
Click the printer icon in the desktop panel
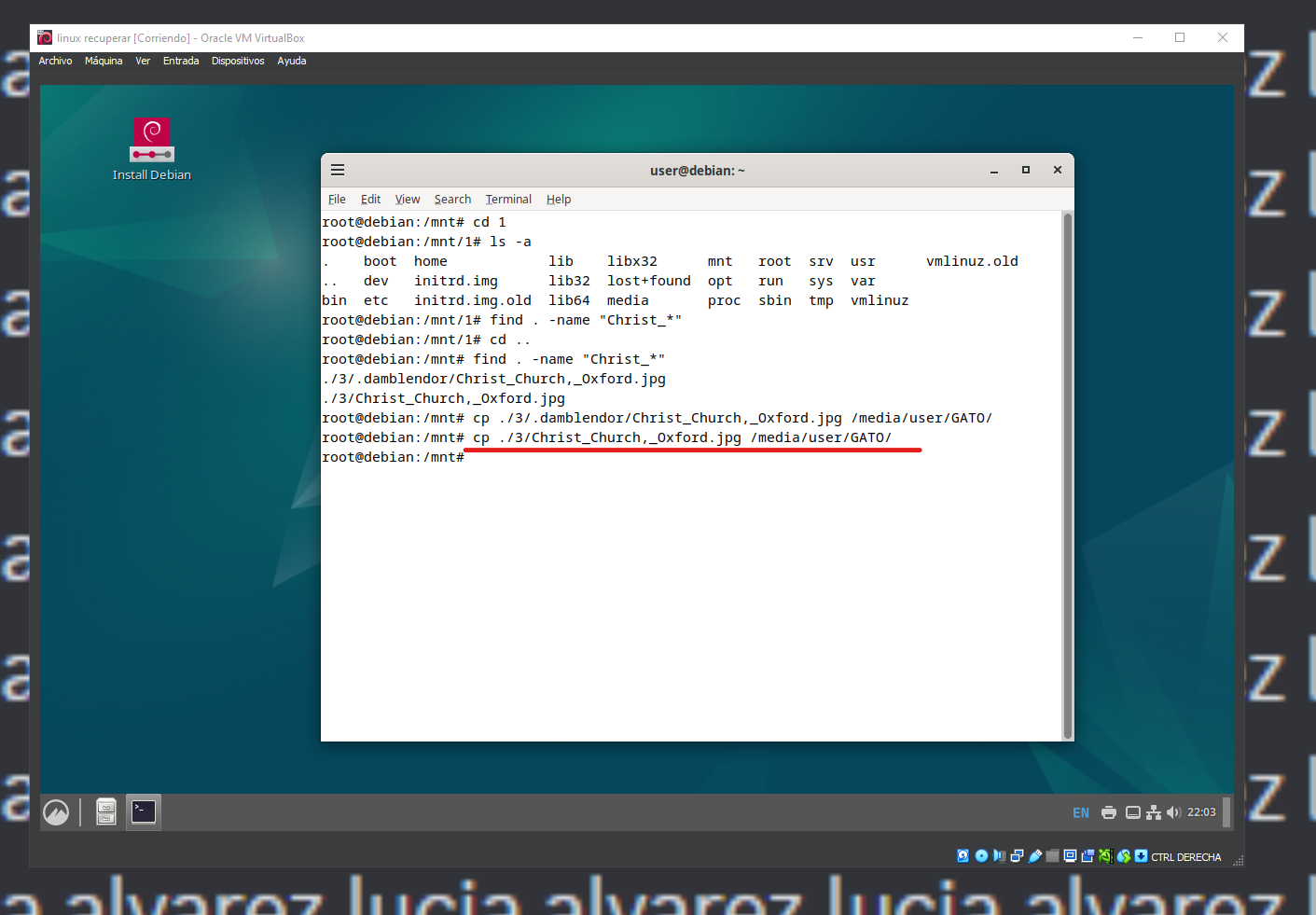point(1109,812)
